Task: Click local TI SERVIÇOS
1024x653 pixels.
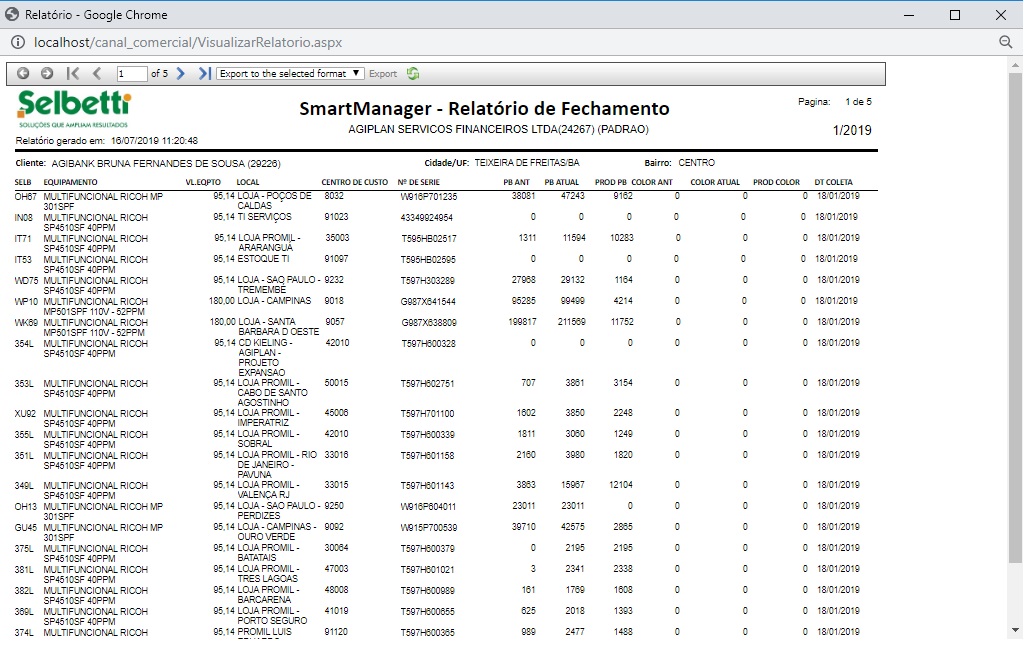Action: (x=264, y=217)
